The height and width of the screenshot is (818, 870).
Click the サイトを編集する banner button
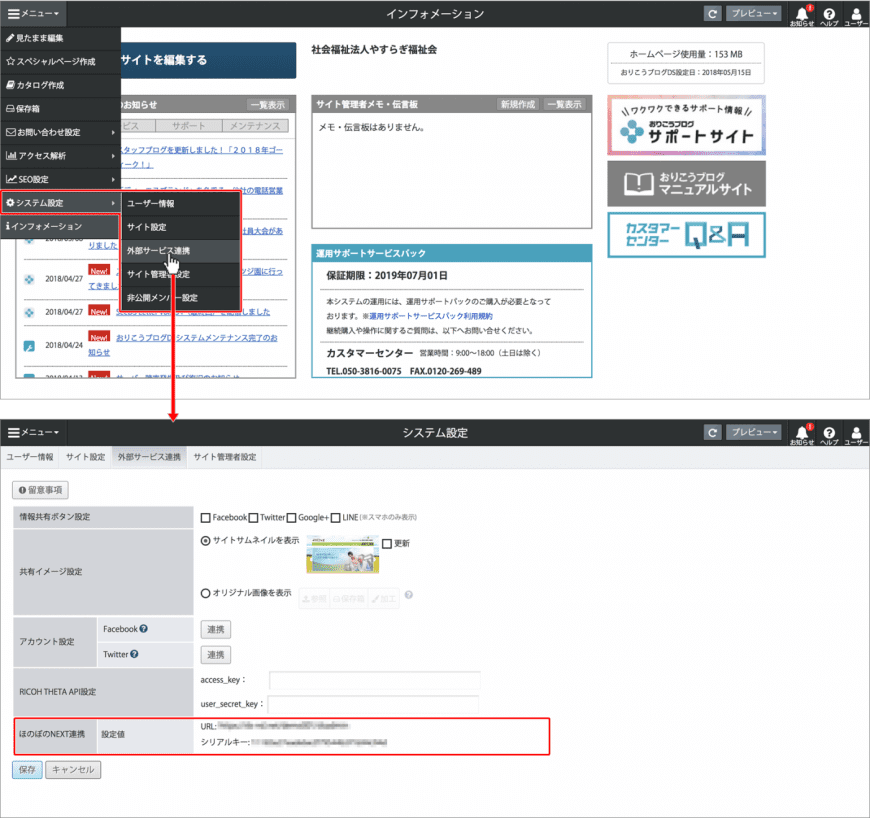[208, 60]
